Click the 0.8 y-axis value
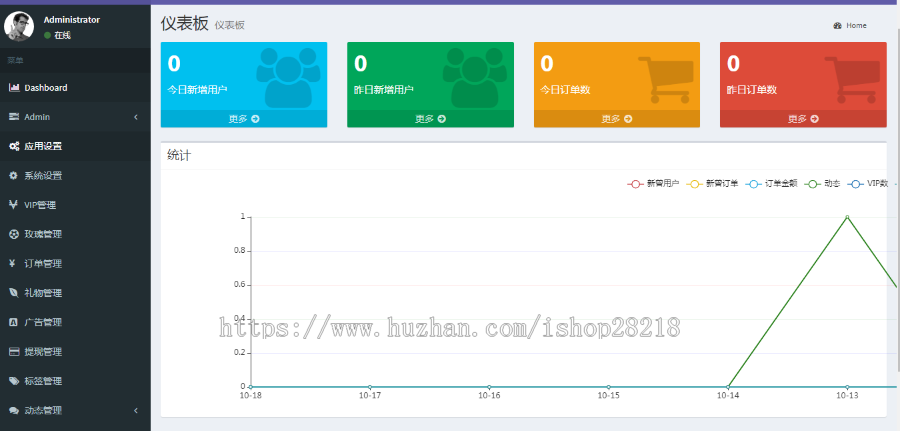The width and height of the screenshot is (900, 431). [240, 251]
